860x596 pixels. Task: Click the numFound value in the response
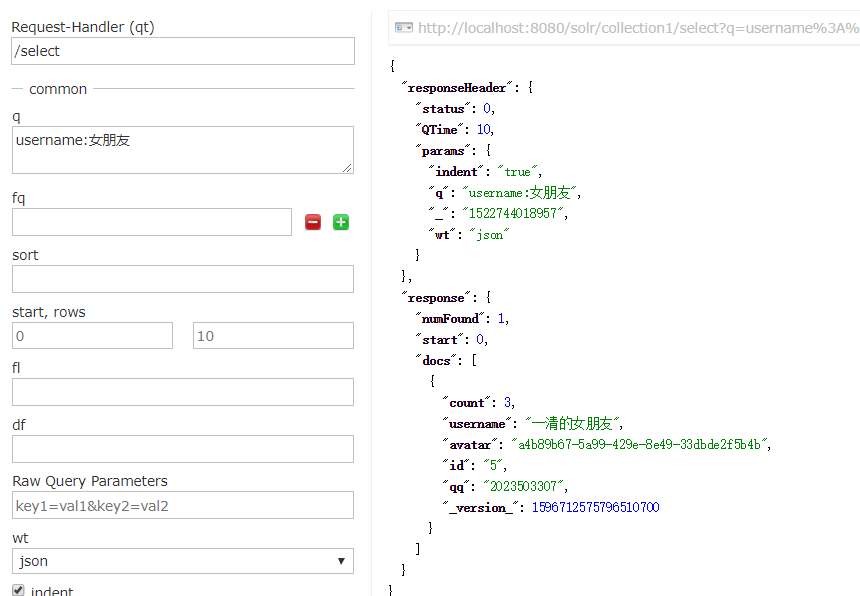pos(502,318)
